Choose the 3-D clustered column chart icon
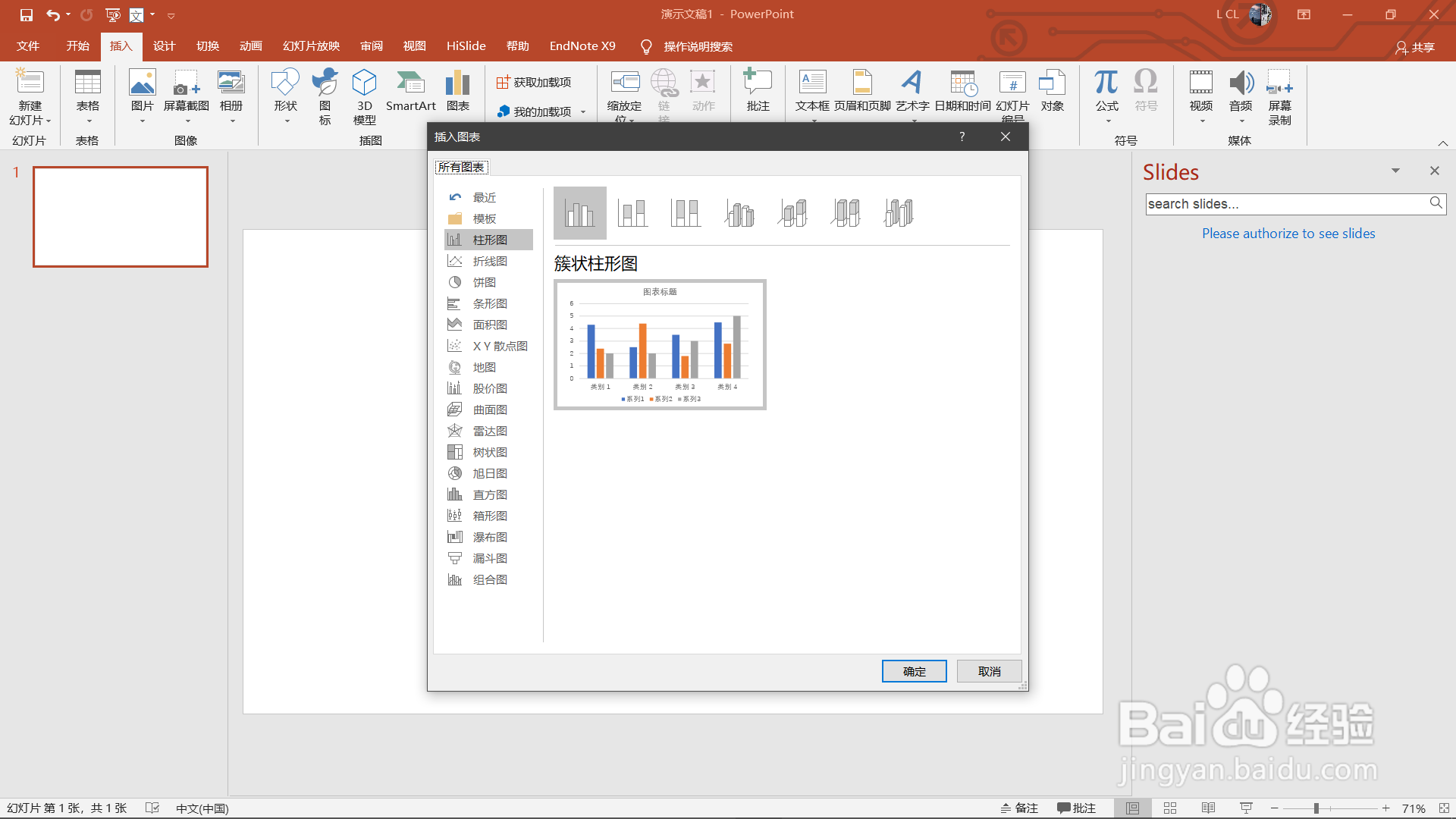Viewport: 1456px width, 819px height. pos(739,213)
